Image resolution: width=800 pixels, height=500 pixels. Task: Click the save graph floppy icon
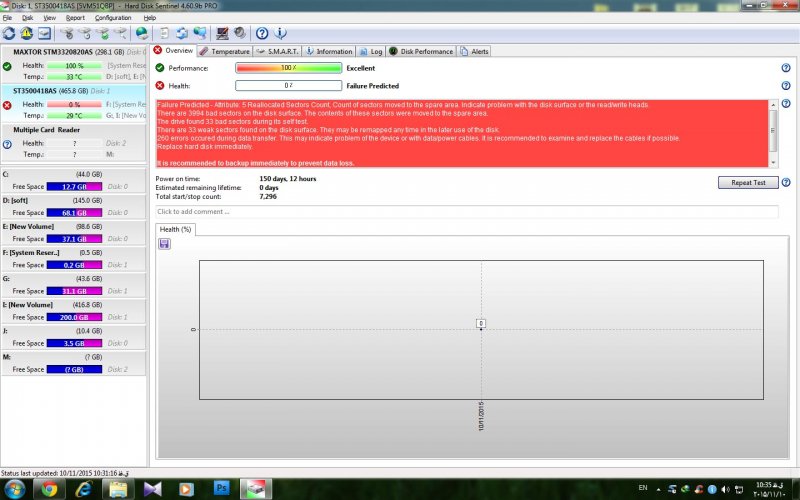pyautogui.click(x=164, y=244)
